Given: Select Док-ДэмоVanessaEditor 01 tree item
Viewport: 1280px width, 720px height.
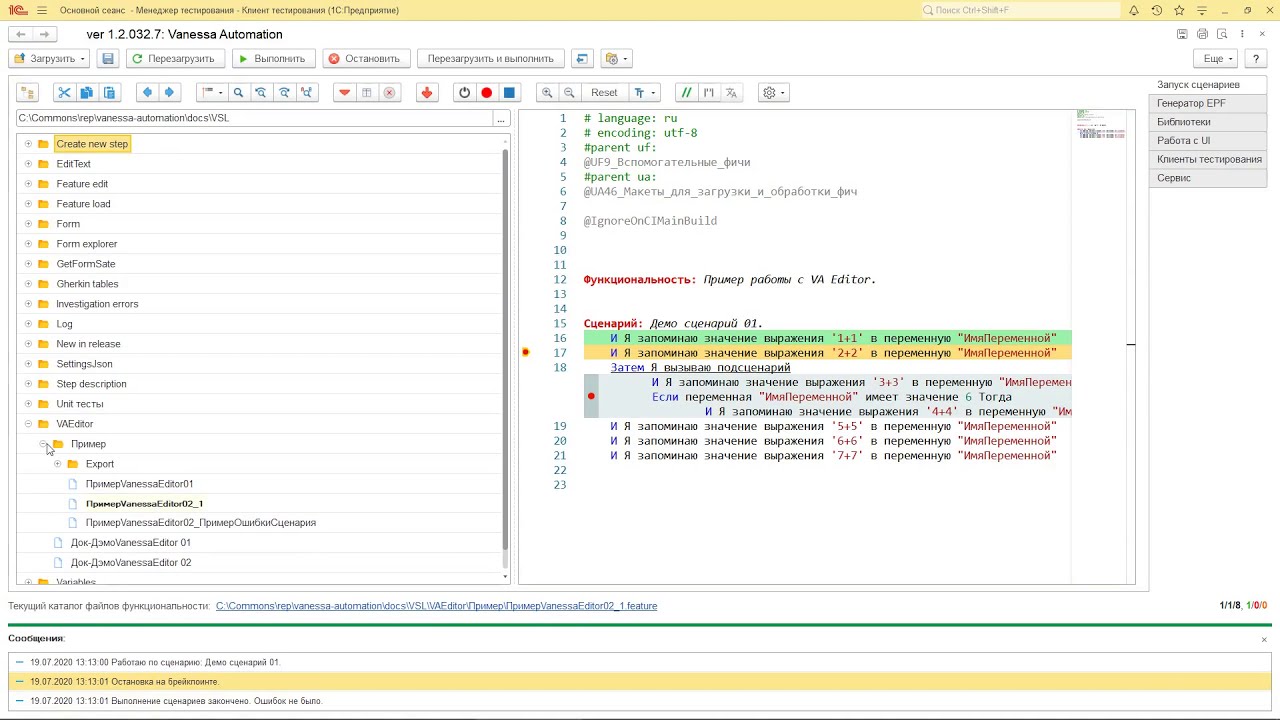Looking at the screenshot, I should pos(131,543).
